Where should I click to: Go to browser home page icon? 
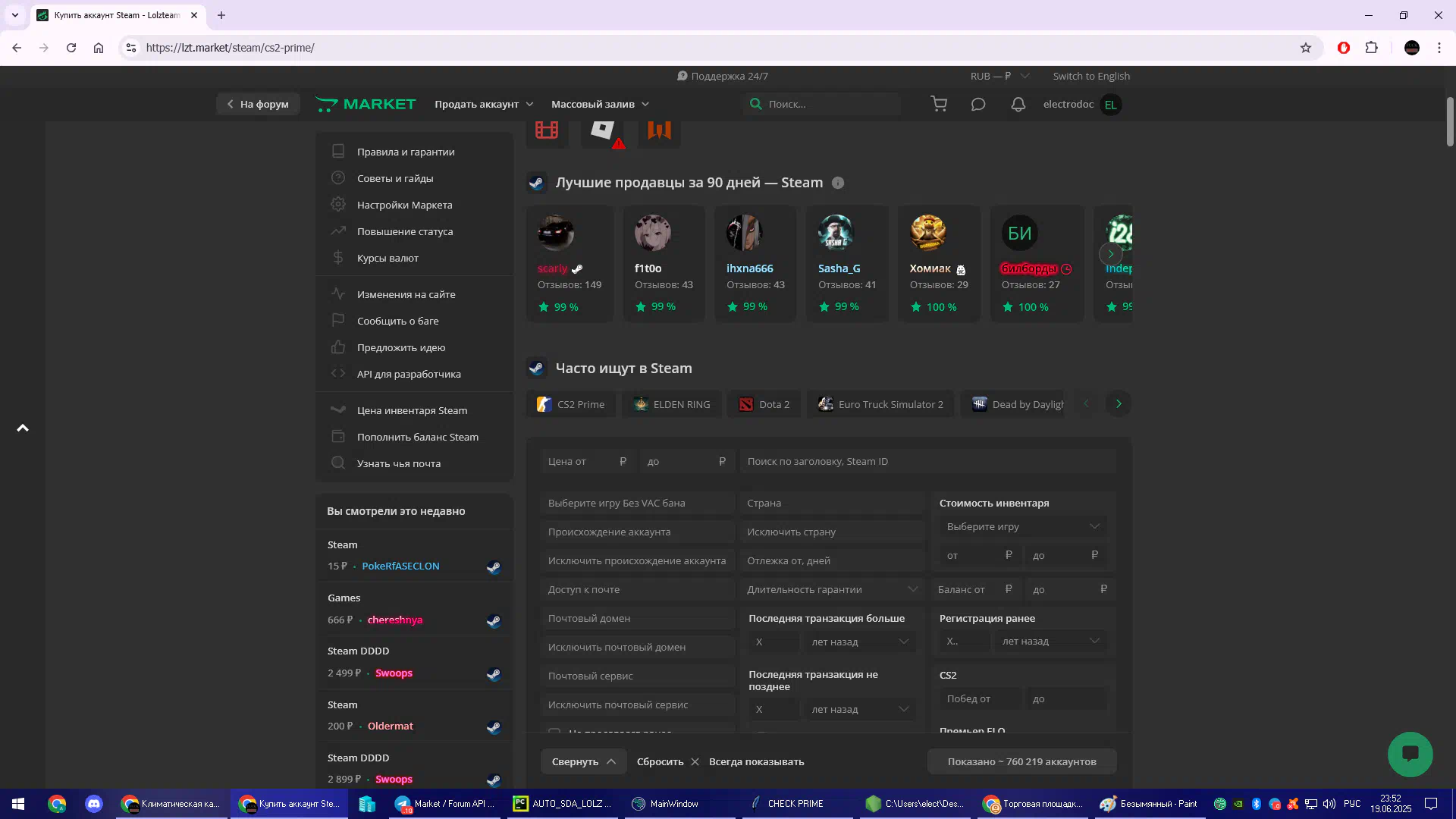pos(99,48)
